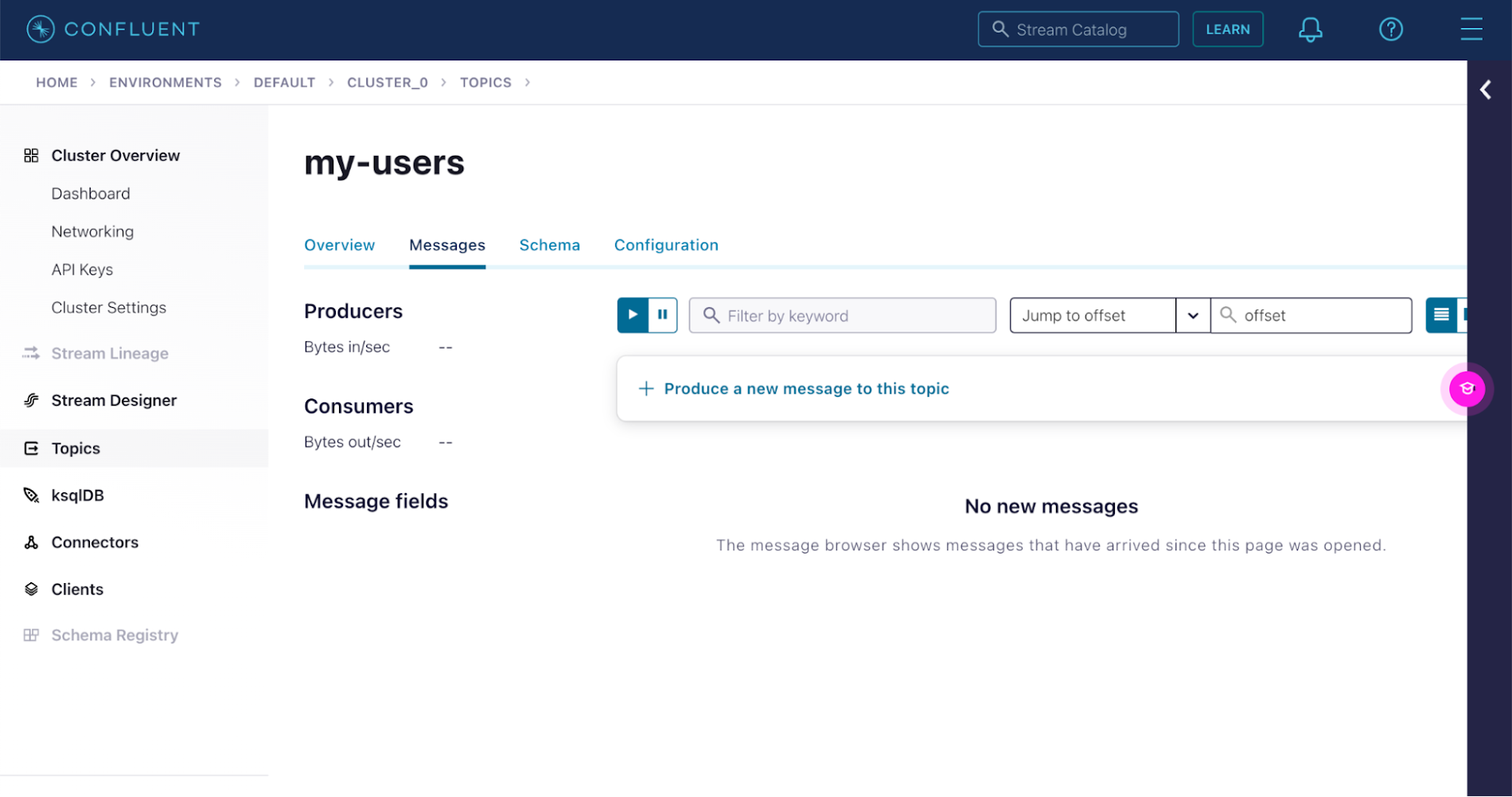Open Dashboard in sidebar
Viewport: 1512px width, 797px height.
pyautogui.click(x=91, y=193)
